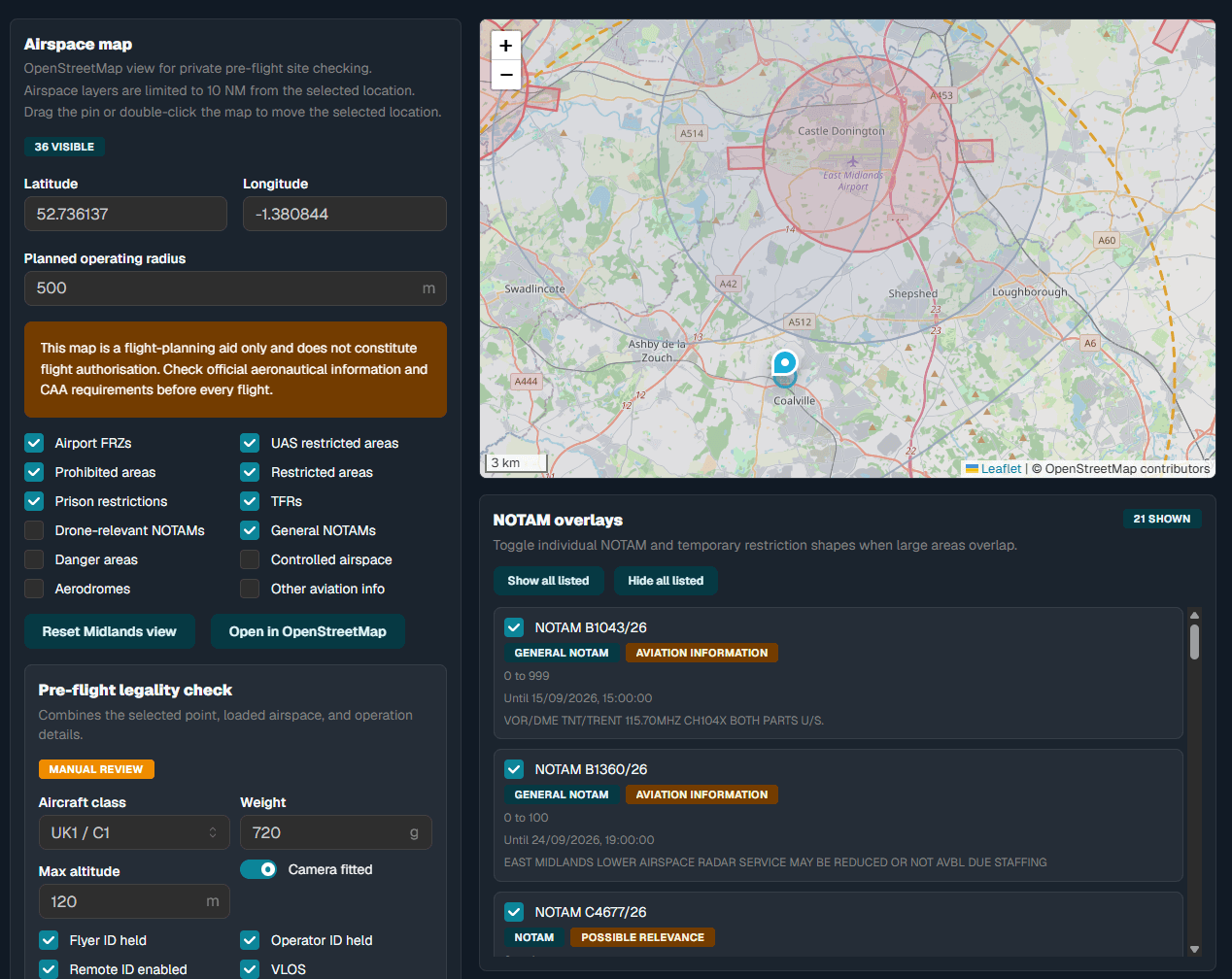Uncheck NOTAM C4677/26 overlay
1232x979 pixels.
click(x=514, y=912)
